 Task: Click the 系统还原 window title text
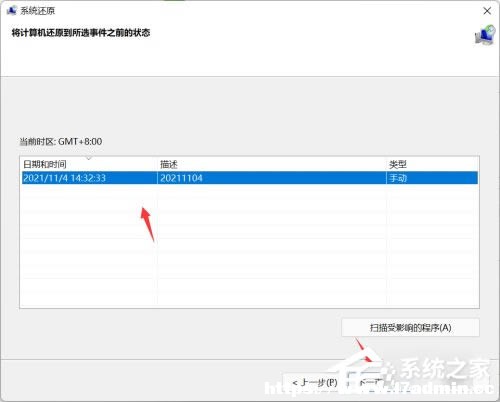pos(37,11)
